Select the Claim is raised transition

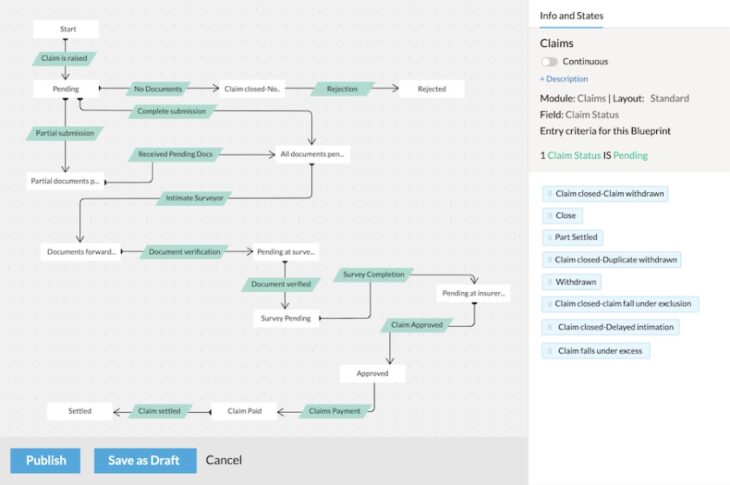66,59
